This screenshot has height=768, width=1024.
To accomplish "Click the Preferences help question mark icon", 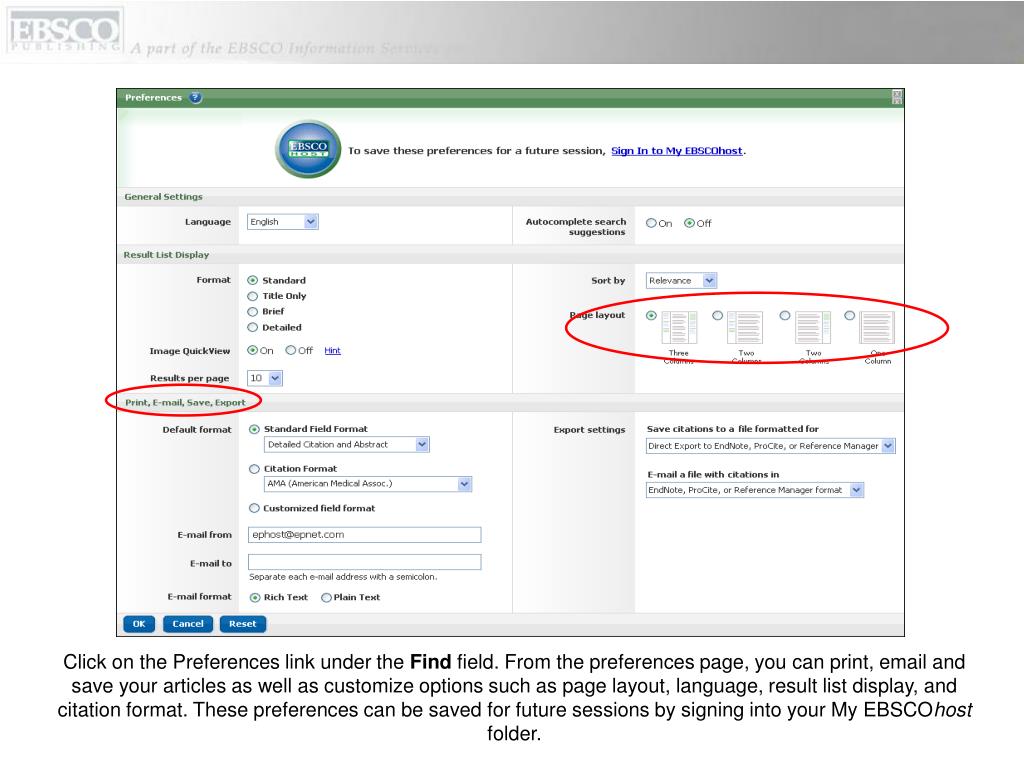I will [195, 97].
